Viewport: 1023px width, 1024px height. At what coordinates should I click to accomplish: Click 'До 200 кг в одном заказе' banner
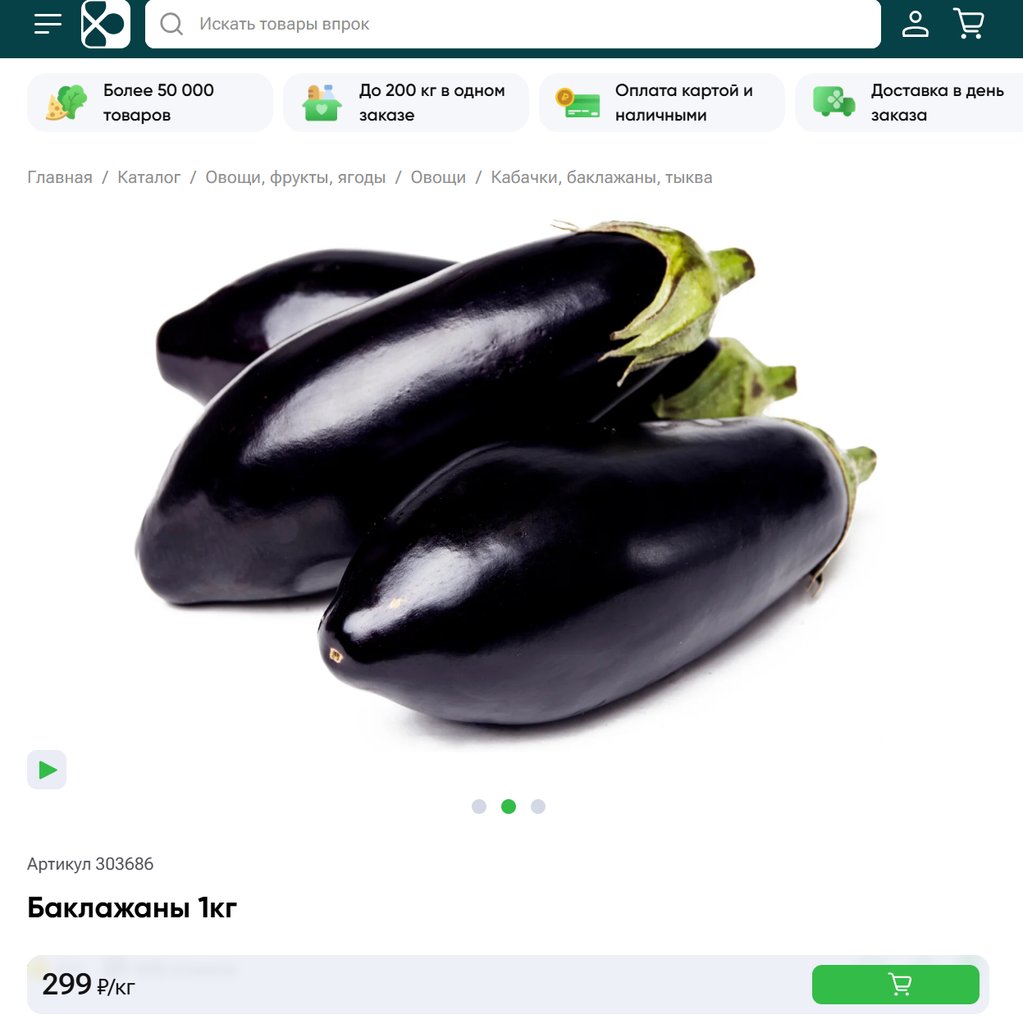(406, 103)
